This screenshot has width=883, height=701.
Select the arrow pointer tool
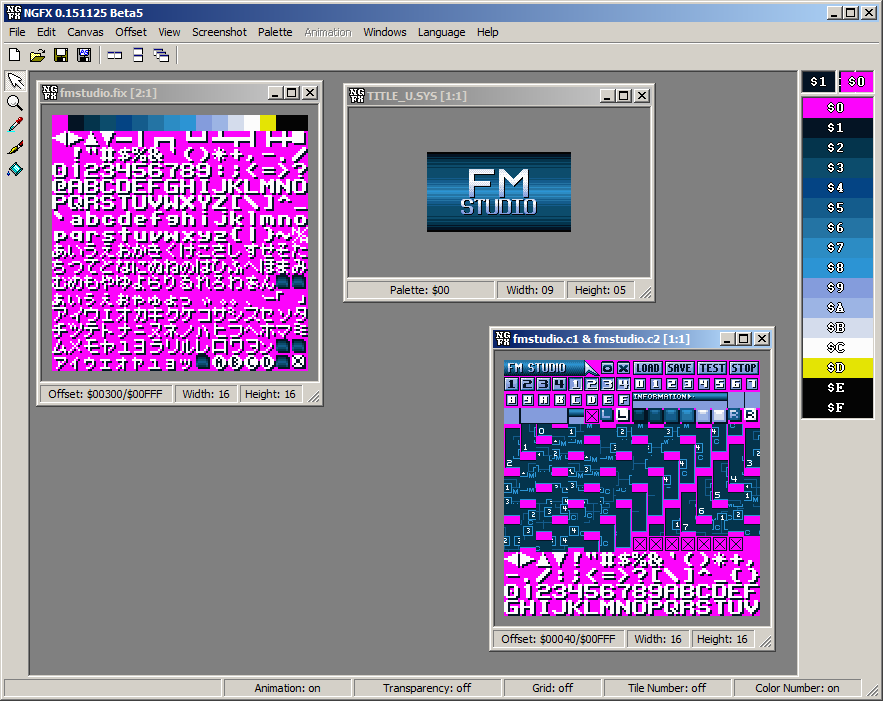point(15,81)
